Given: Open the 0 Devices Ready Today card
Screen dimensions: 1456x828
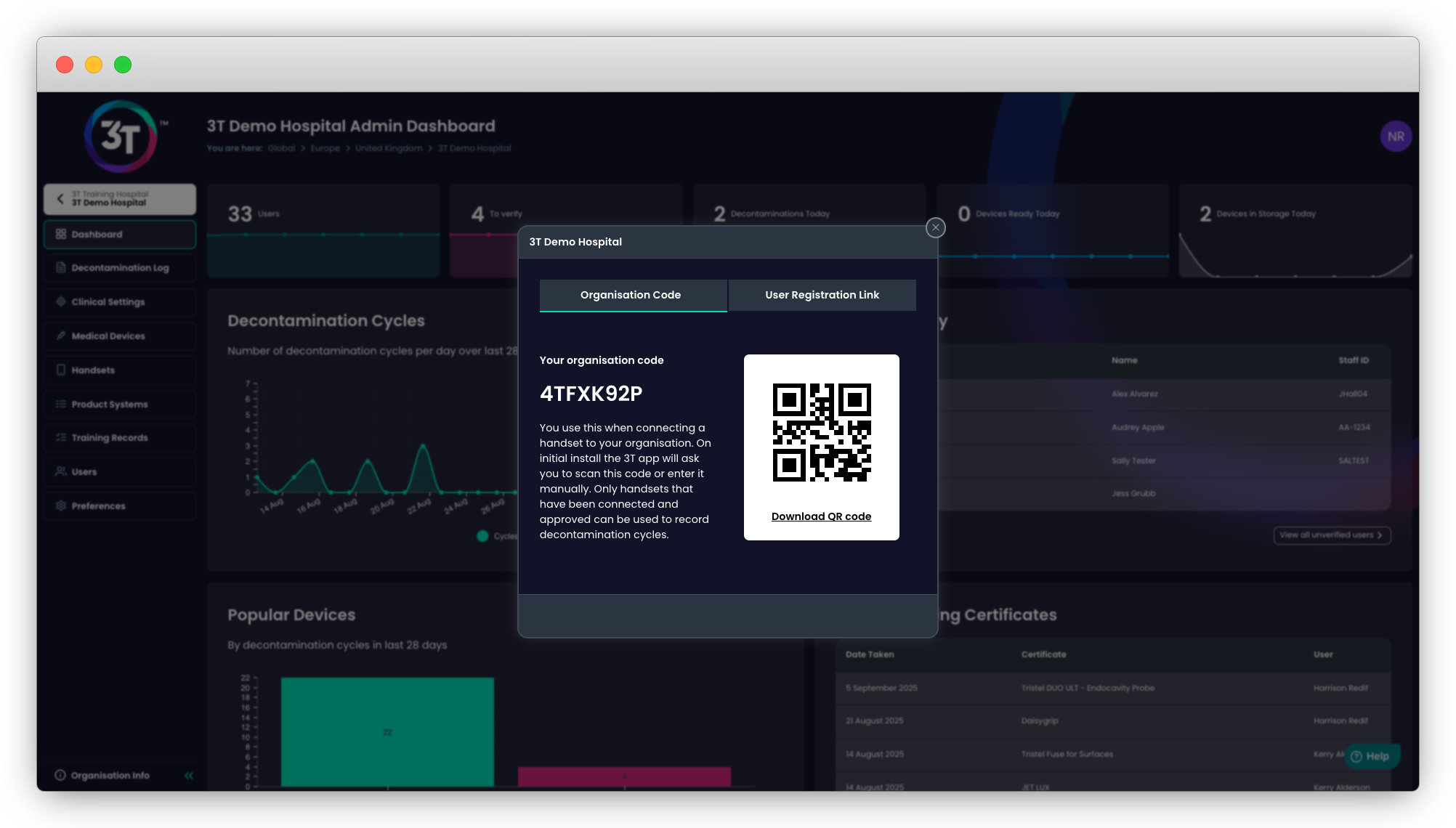Looking at the screenshot, I should (x=1053, y=230).
